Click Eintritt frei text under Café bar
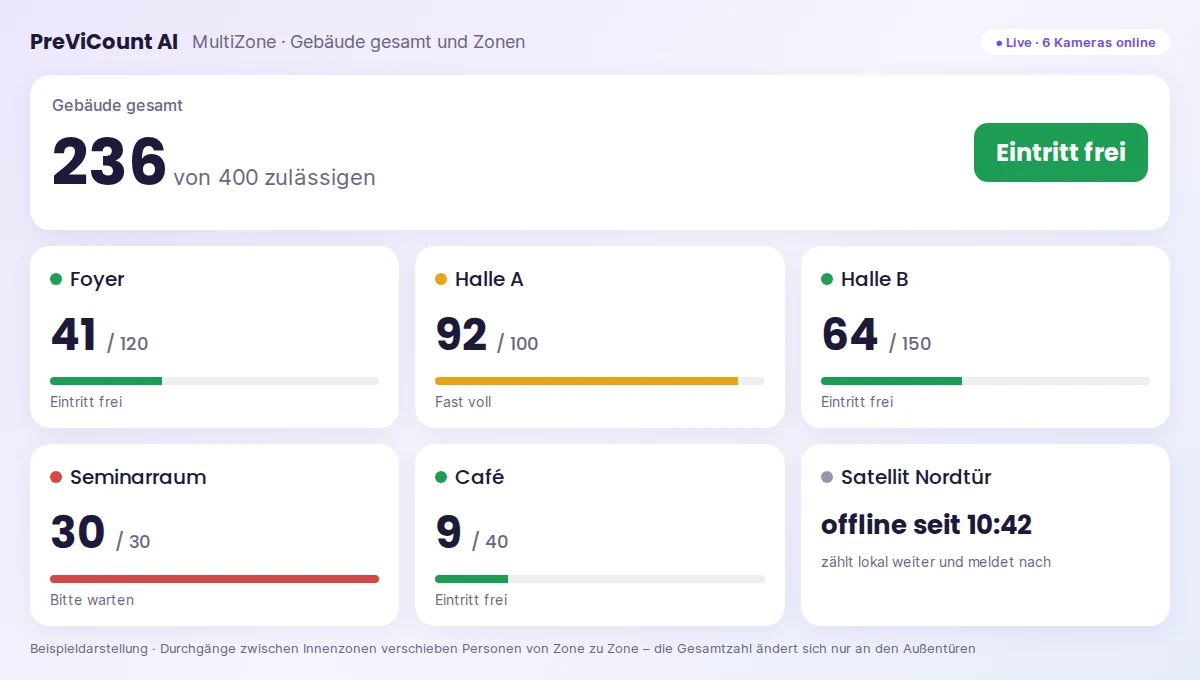Screen dimensions: 1200x680 471,600
